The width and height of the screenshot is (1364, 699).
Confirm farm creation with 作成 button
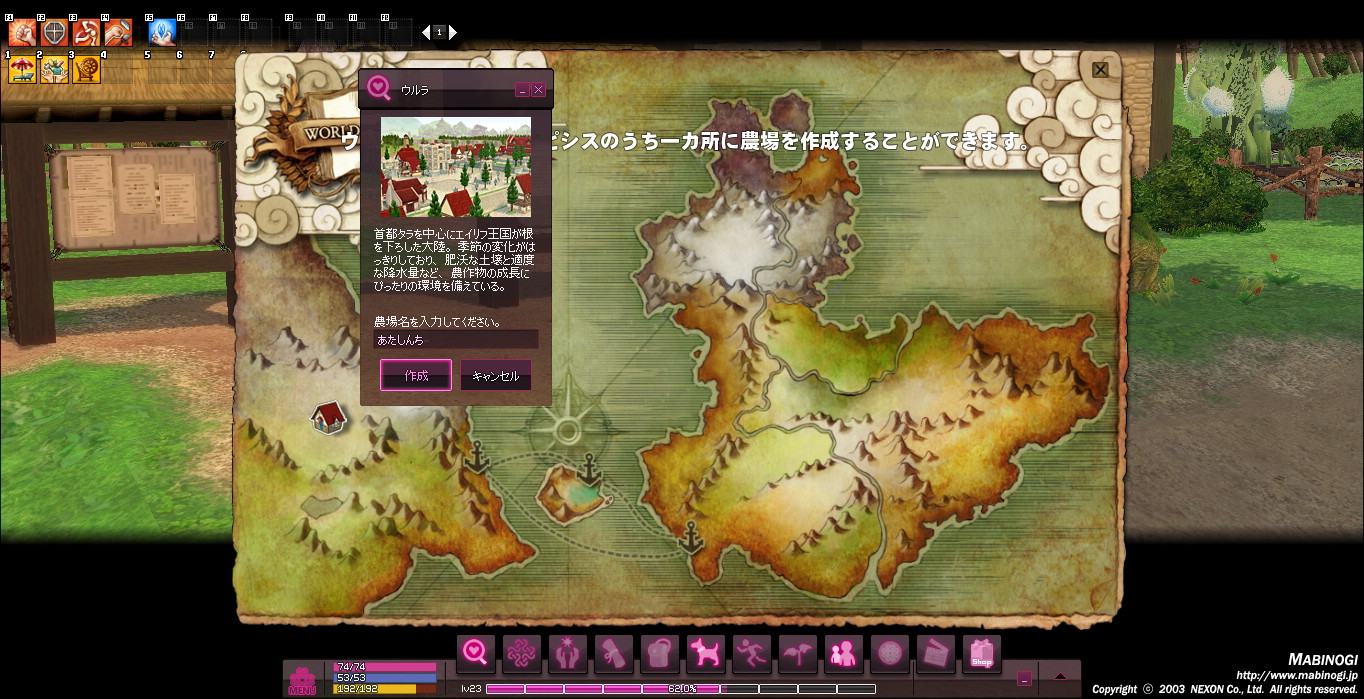(416, 376)
